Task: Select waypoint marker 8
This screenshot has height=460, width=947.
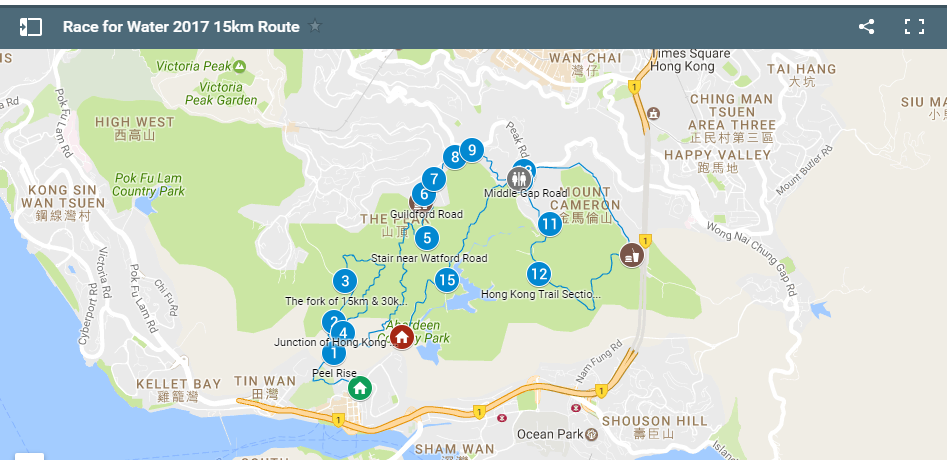Action: point(455,157)
